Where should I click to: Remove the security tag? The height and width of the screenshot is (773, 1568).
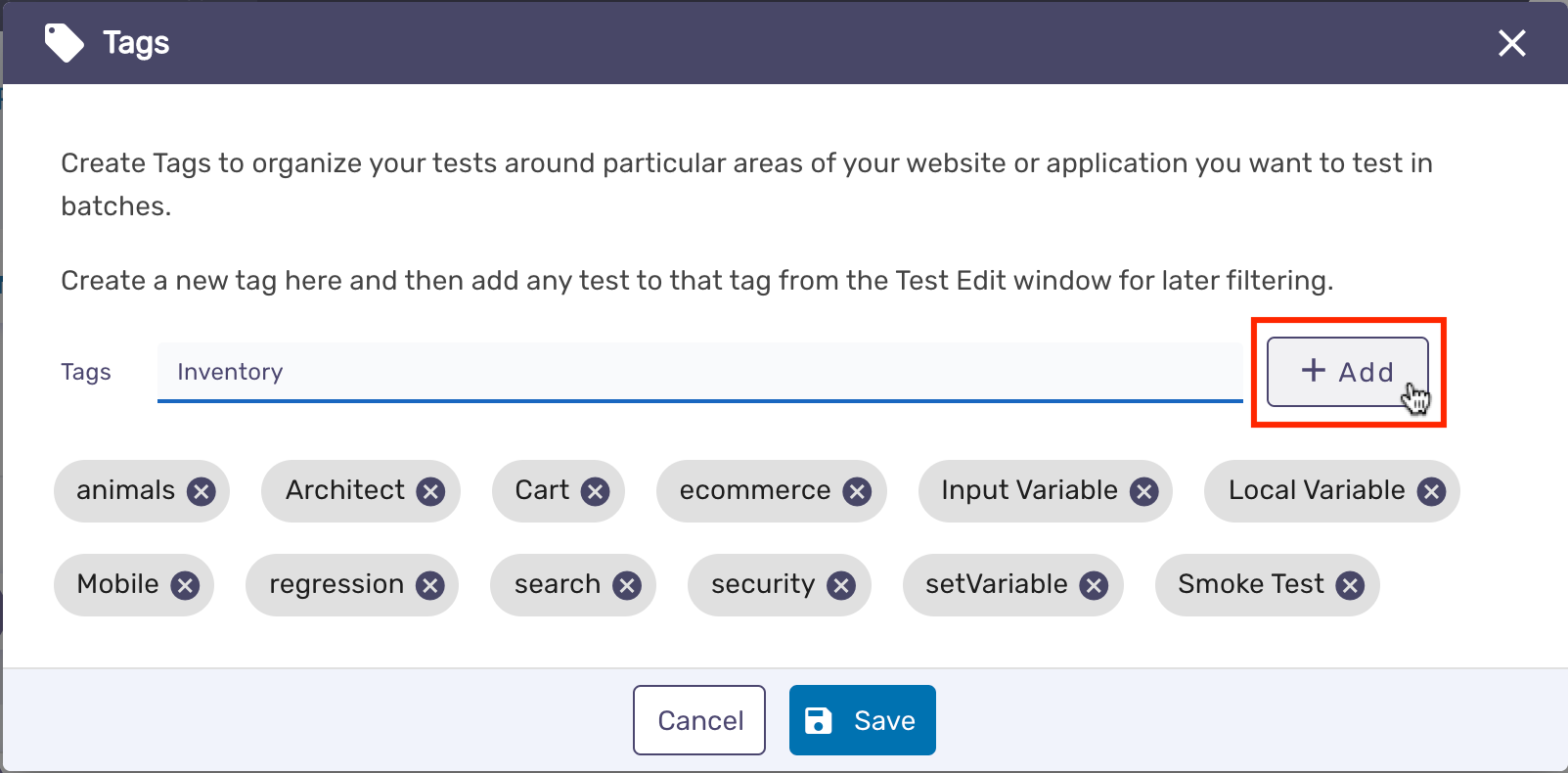click(x=840, y=585)
